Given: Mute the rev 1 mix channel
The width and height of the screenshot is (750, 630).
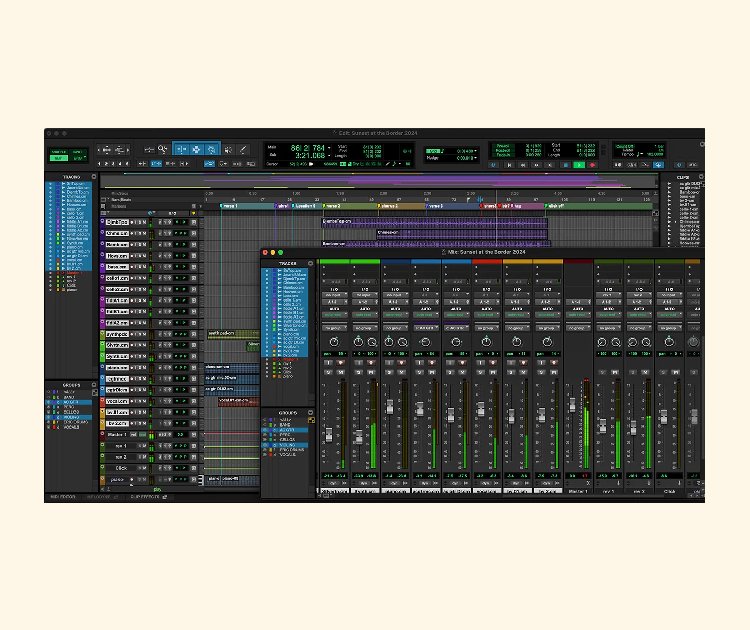Looking at the screenshot, I should 615,372.
